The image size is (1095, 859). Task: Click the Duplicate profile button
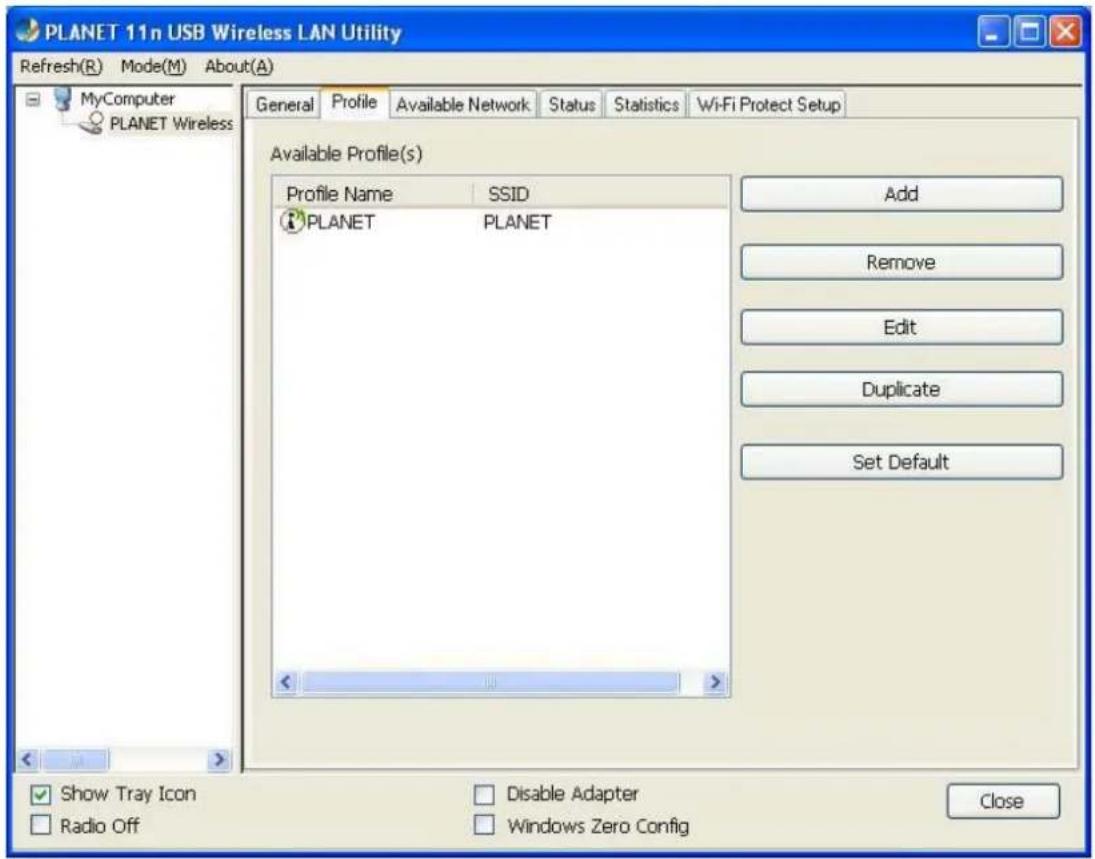pos(902,389)
